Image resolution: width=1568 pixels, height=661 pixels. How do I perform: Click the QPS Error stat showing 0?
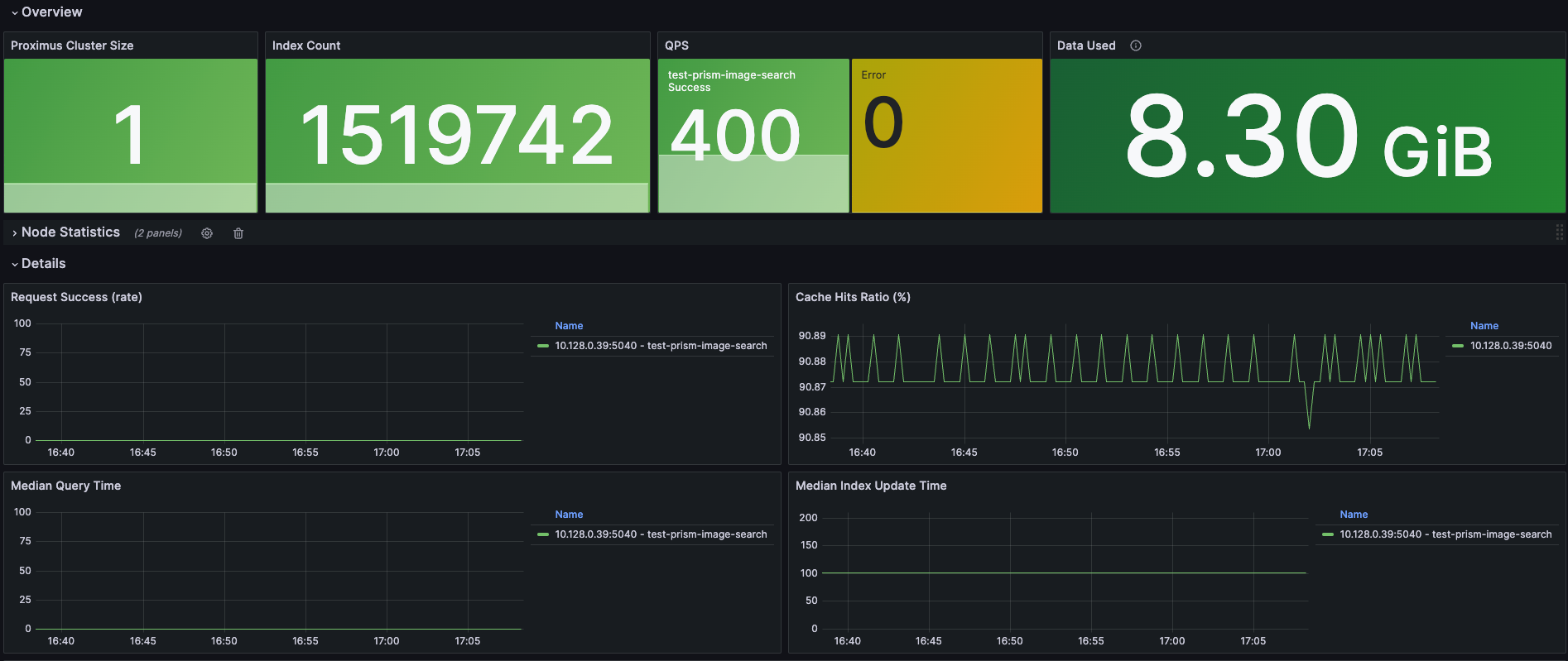[x=947, y=136]
